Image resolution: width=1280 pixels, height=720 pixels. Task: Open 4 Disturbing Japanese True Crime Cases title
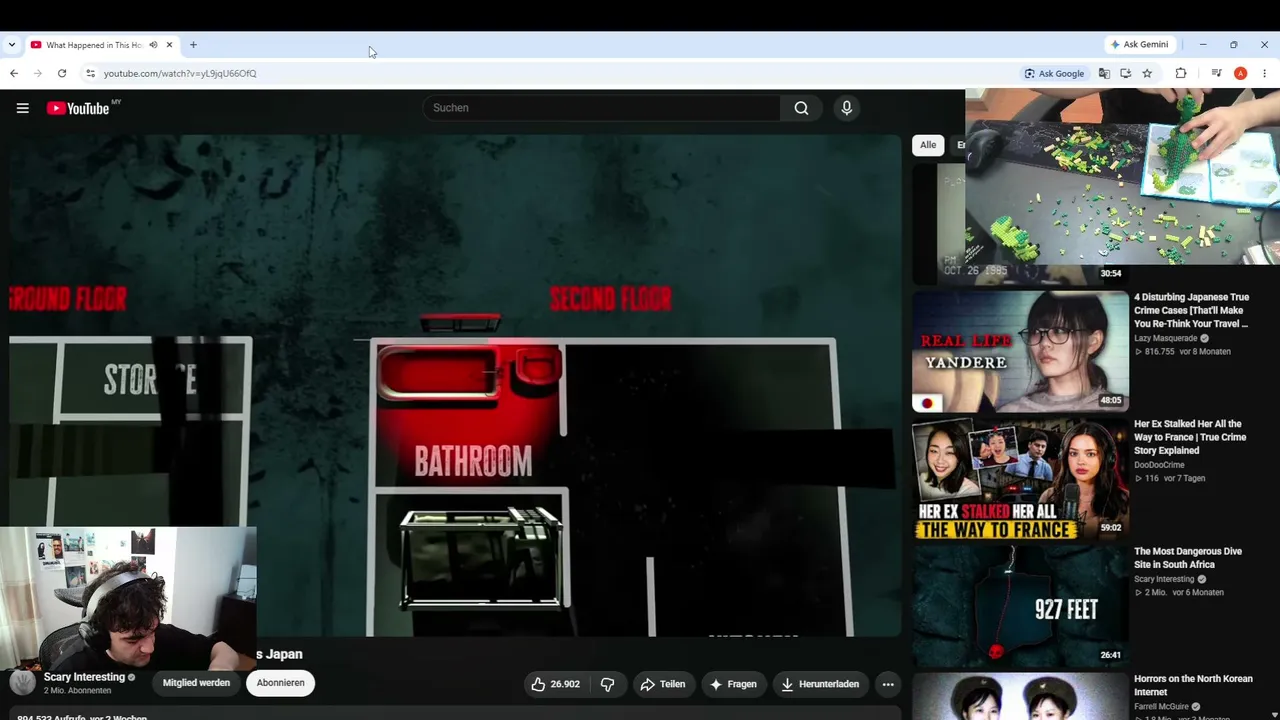pyautogui.click(x=1191, y=310)
